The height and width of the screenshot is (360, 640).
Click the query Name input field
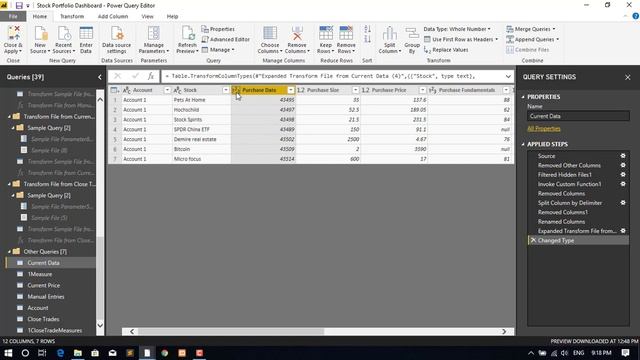pyautogui.click(x=578, y=116)
